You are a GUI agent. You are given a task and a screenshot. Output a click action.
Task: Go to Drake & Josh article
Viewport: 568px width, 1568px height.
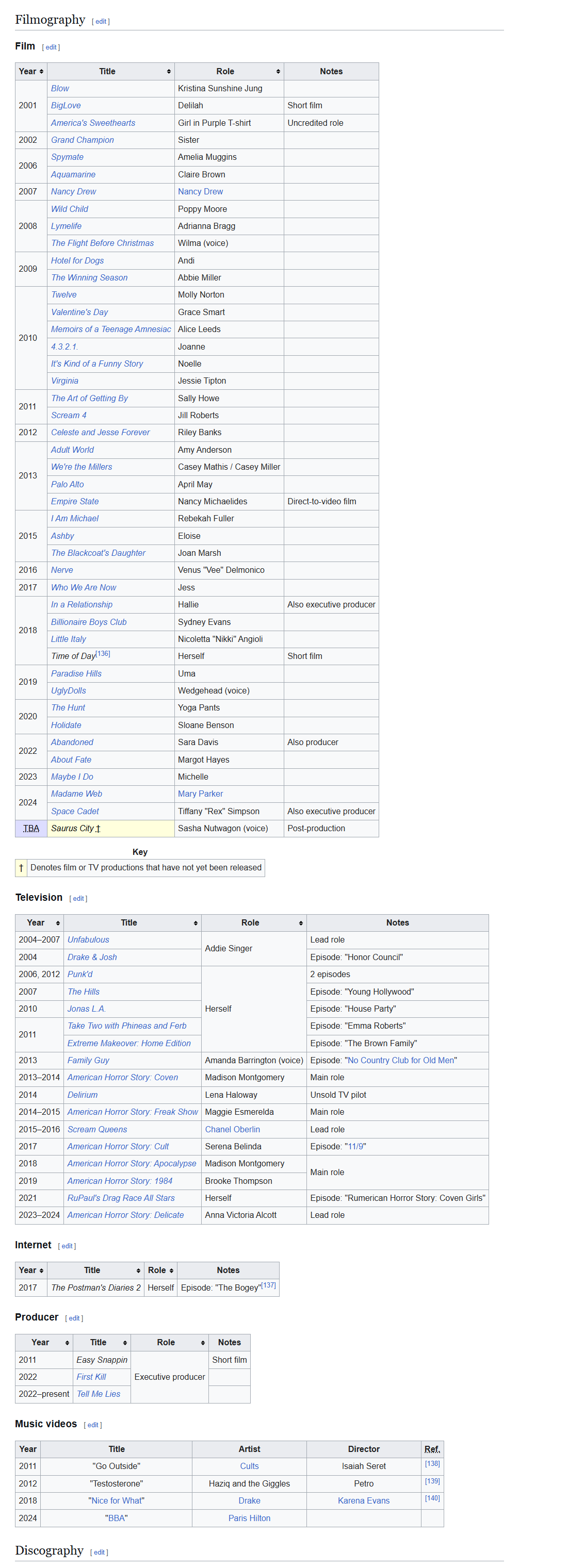point(92,957)
